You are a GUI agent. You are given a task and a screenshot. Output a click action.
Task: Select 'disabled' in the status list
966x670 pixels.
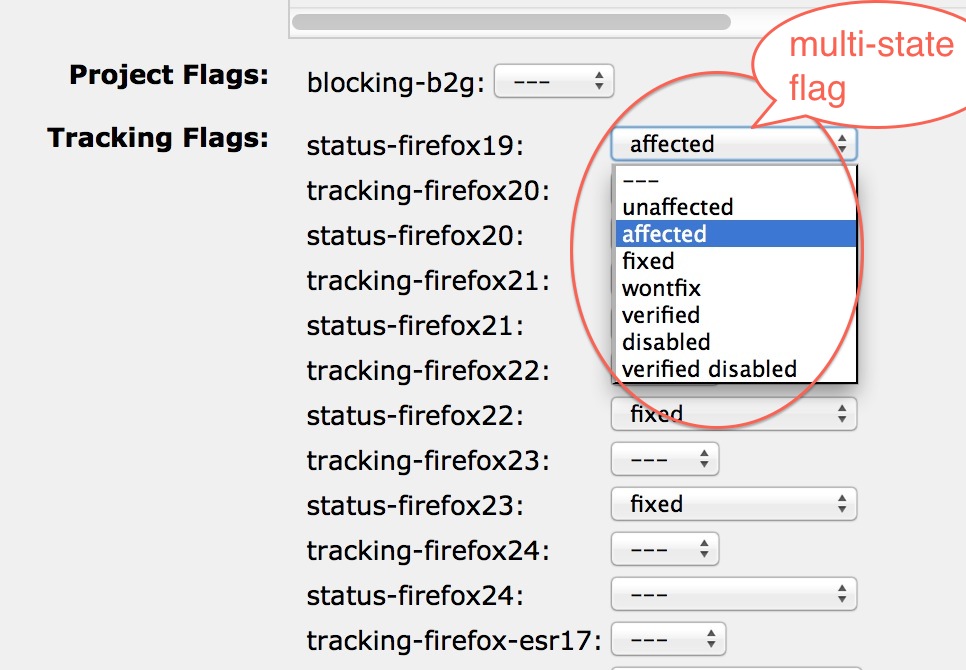tap(736, 342)
